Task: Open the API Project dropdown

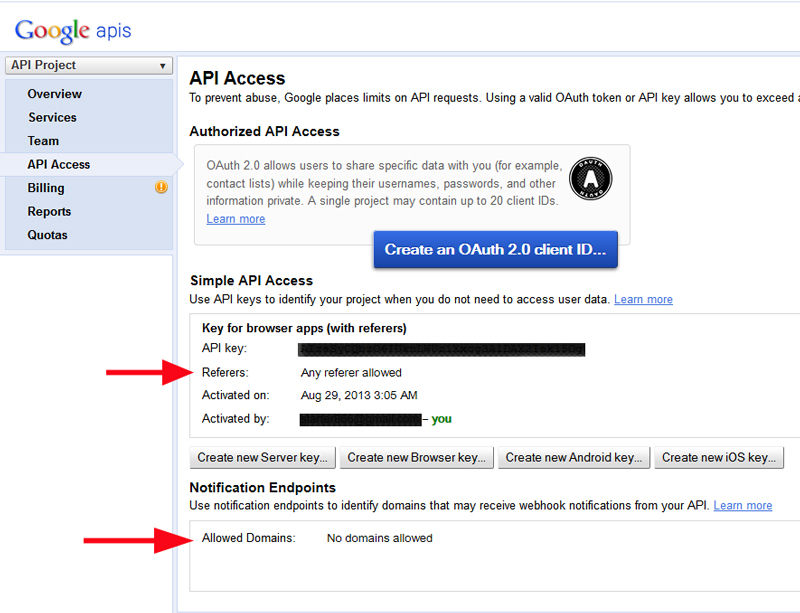Action: tap(89, 66)
